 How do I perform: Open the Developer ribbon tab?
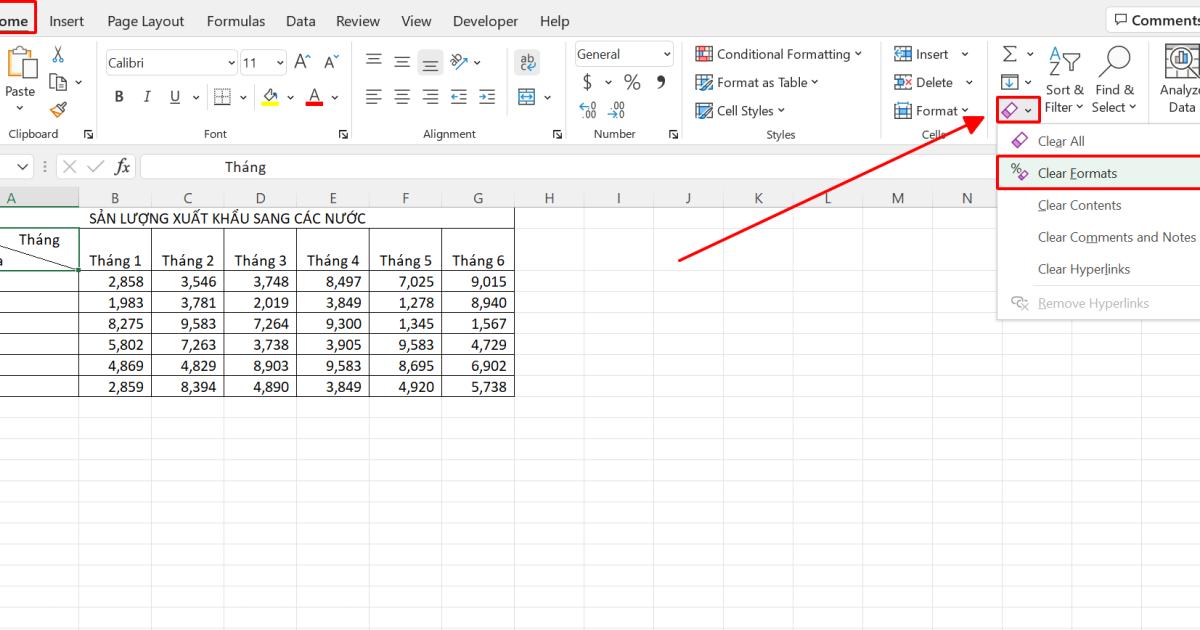click(x=485, y=20)
